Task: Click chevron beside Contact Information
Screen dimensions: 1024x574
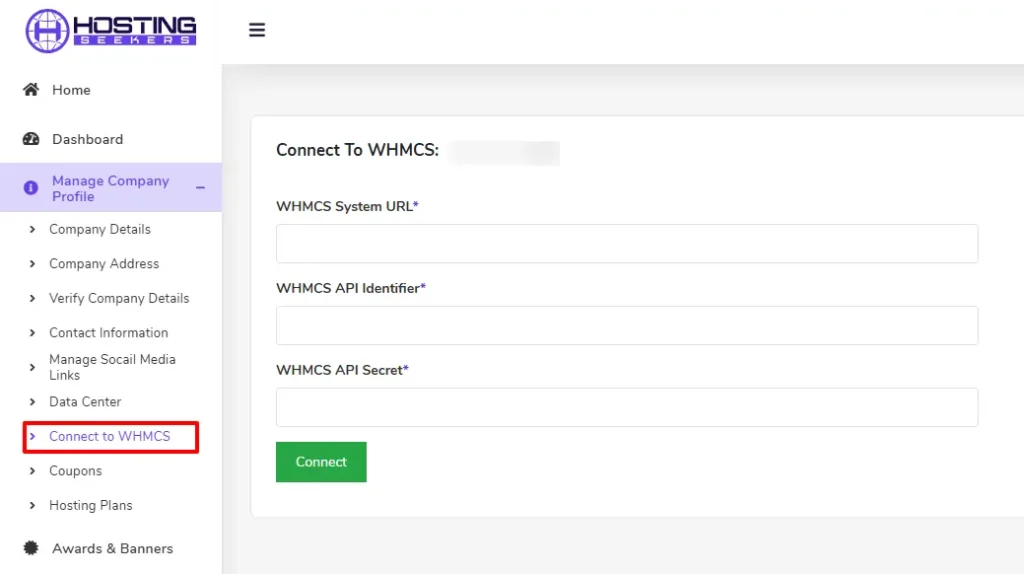Action: click(x=32, y=333)
